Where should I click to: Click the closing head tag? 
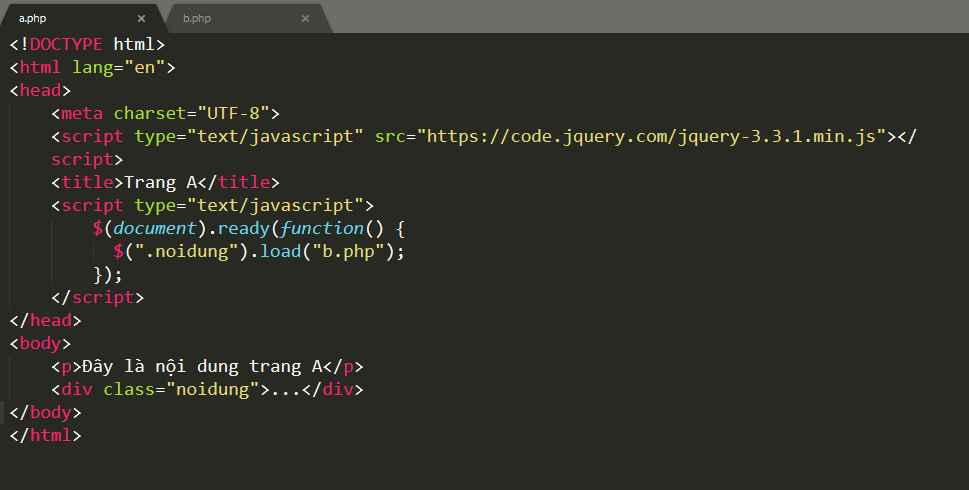(45, 320)
